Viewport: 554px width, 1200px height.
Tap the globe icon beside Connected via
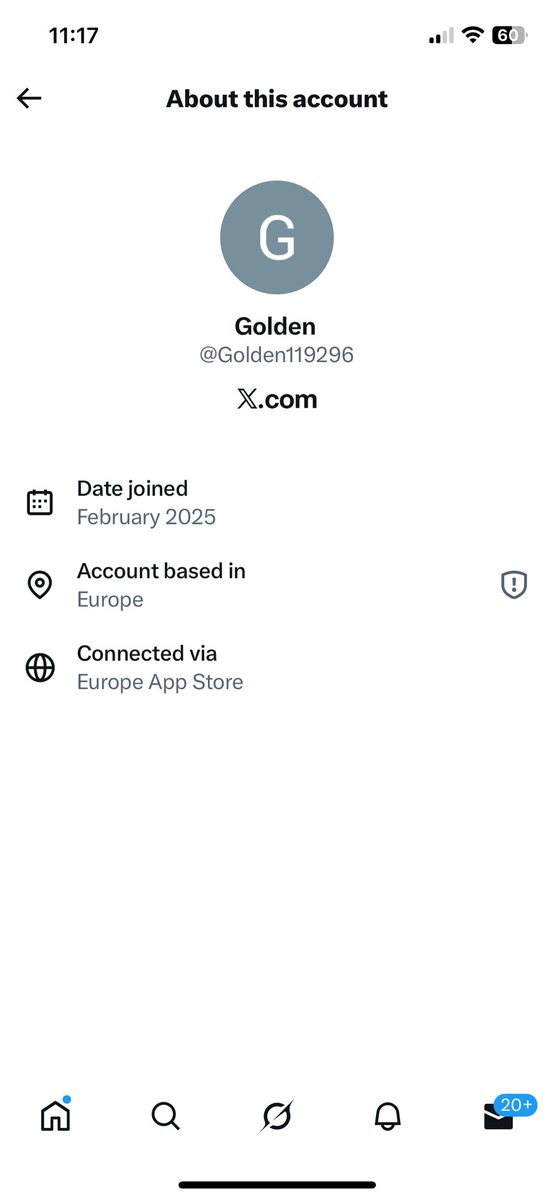coord(40,668)
